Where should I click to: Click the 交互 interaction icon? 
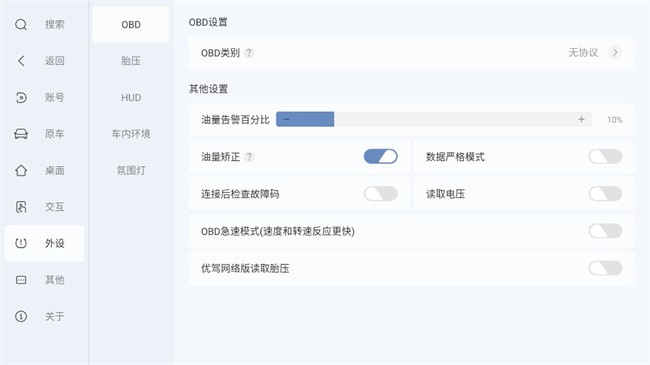21,207
